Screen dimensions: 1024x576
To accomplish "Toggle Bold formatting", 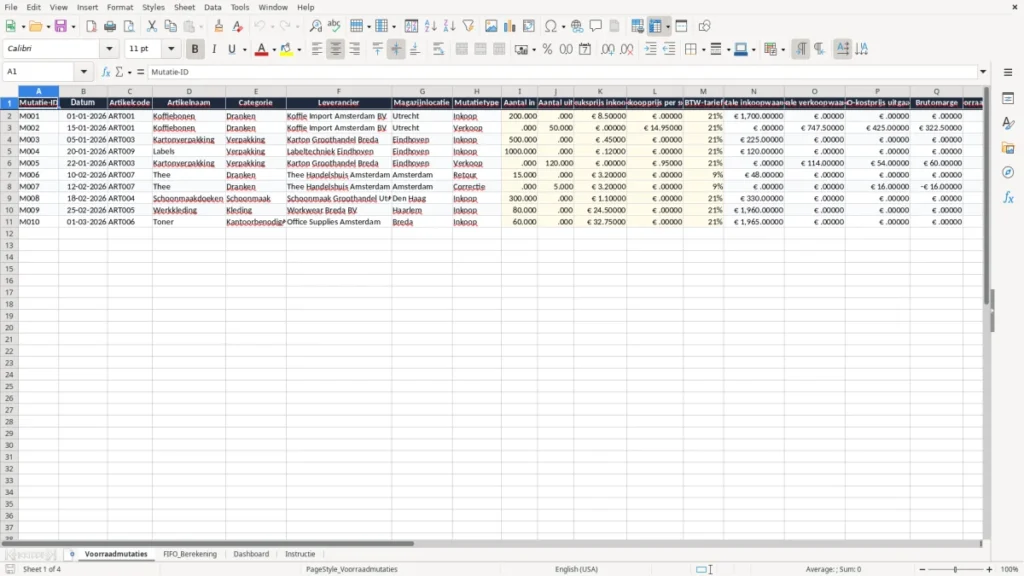I will (195, 49).
